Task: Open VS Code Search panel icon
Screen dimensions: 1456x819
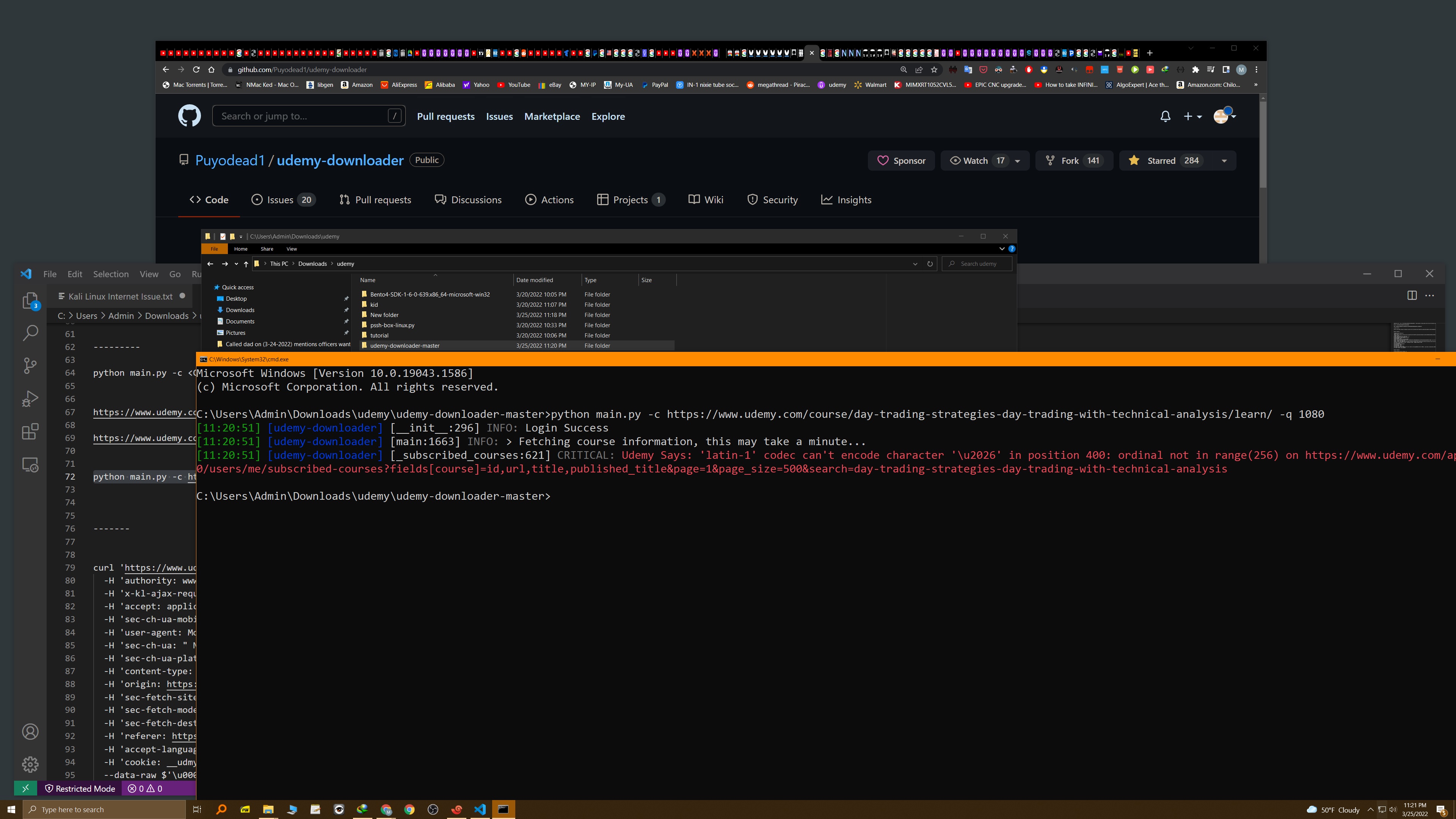Action: pyautogui.click(x=30, y=333)
